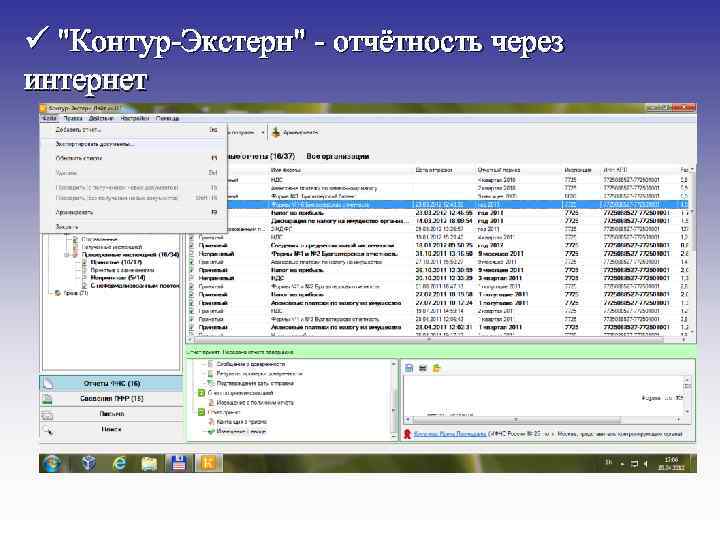Choose Обновить список menu entry
Viewport: 720px width, 540px height.
click(x=134, y=158)
